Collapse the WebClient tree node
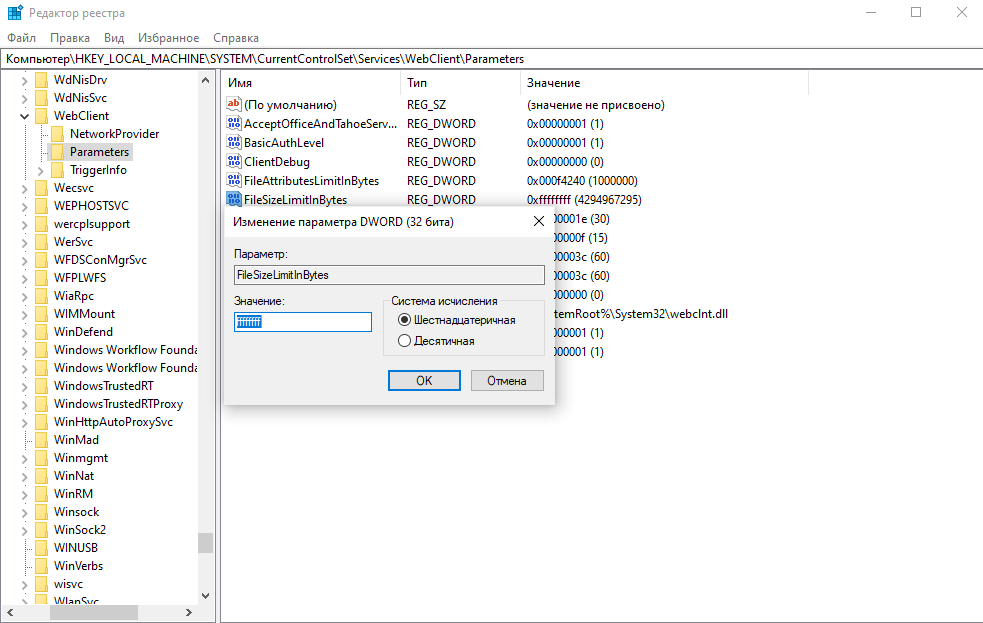 (24, 116)
